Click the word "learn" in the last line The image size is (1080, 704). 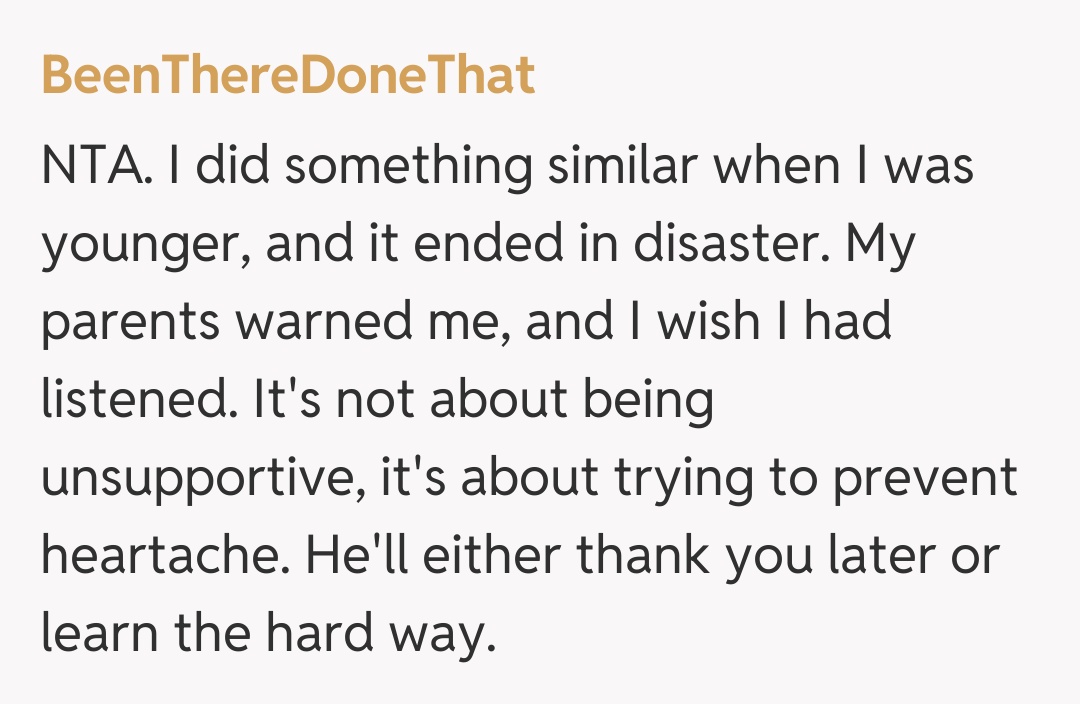point(100,634)
